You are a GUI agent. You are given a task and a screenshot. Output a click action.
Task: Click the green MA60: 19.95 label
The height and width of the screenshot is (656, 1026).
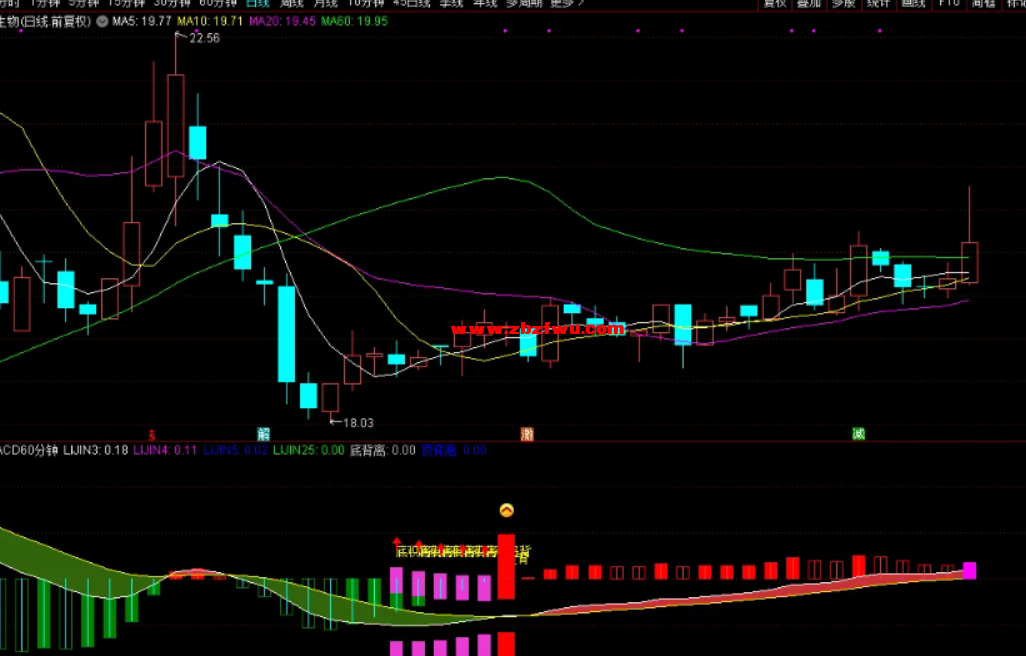(355, 22)
